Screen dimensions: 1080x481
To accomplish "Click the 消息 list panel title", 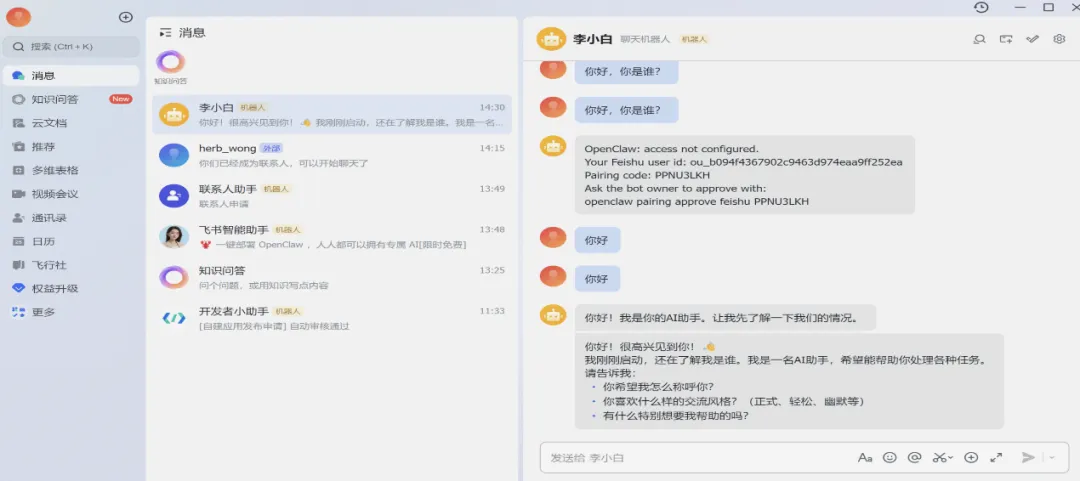I will point(192,32).
